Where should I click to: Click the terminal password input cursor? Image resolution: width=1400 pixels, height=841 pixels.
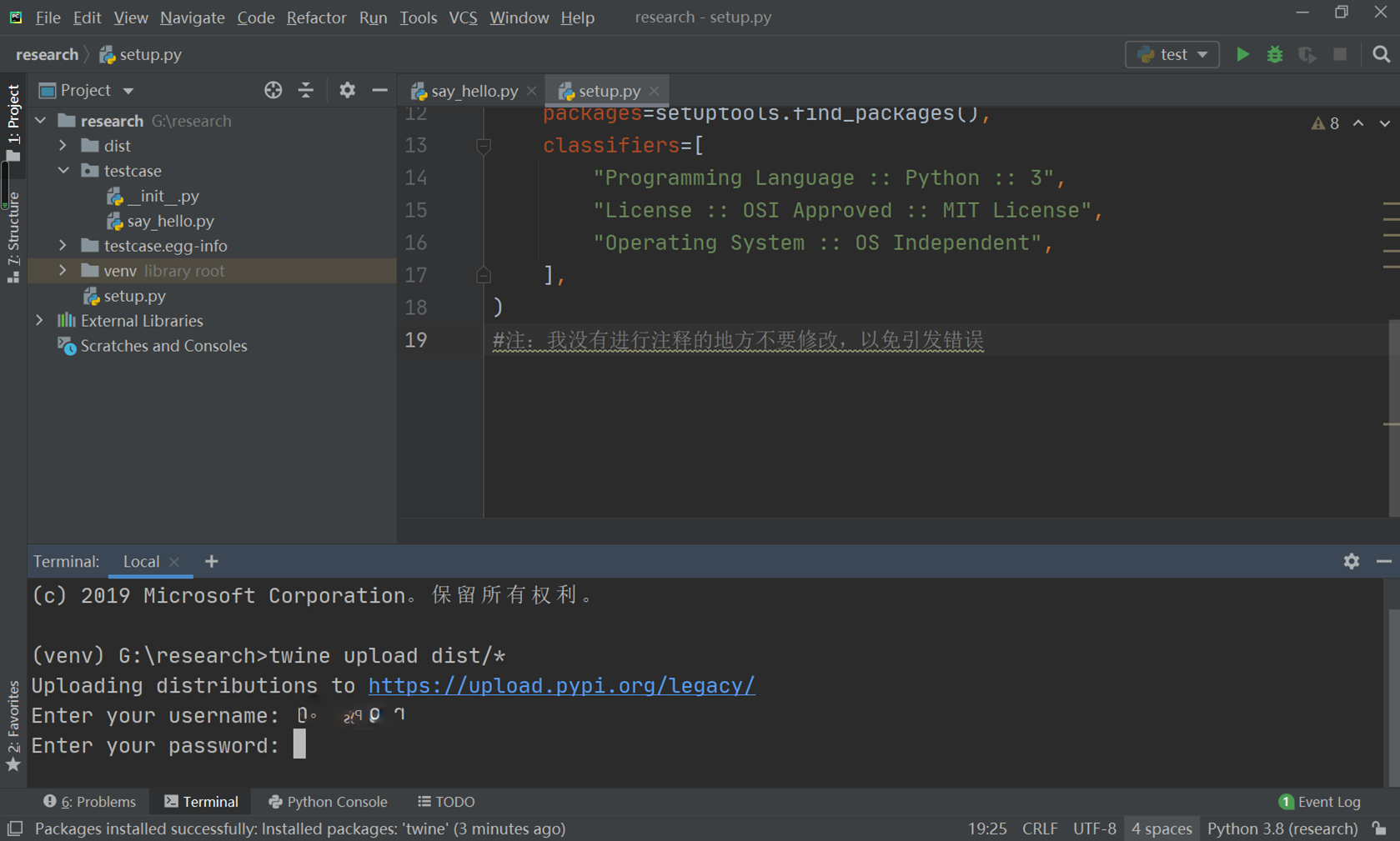[x=299, y=744]
